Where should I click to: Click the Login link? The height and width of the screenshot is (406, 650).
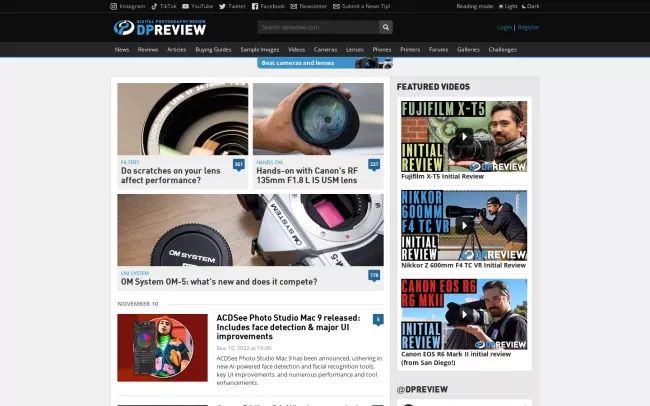click(x=504, y=27)
